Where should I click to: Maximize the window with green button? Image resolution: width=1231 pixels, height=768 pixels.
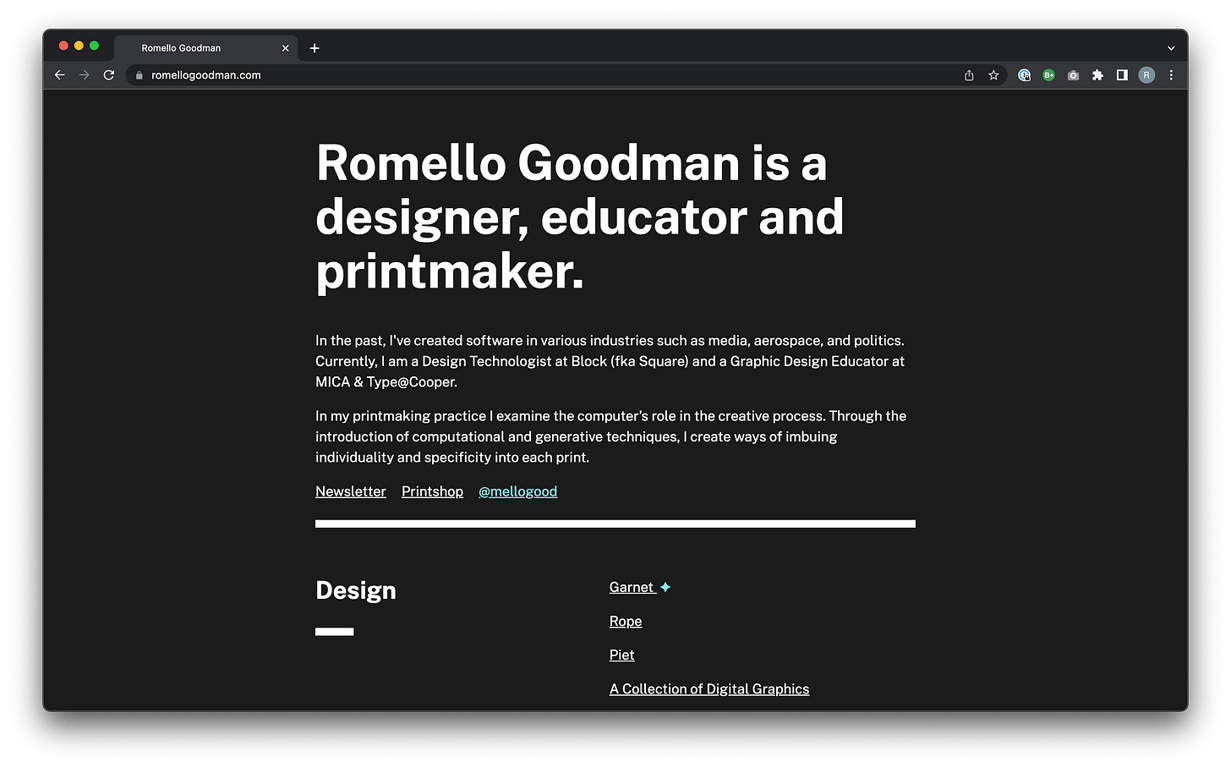click(94, 46)
